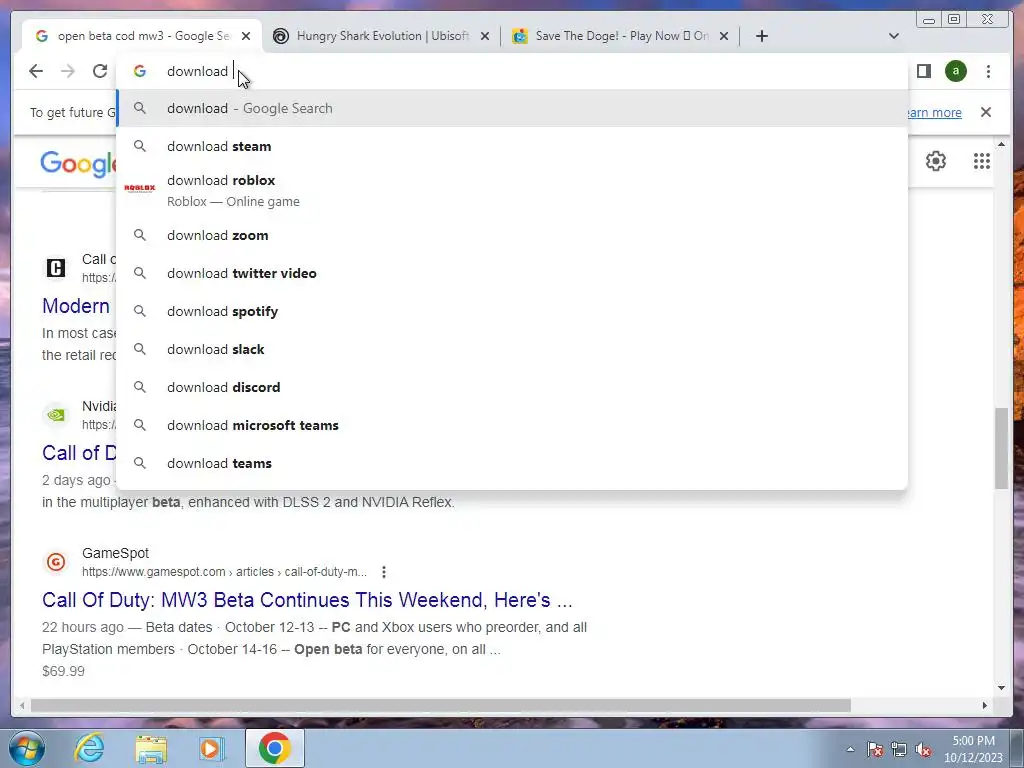
Task: Select download - Google Search suggestion
Action: [512, 108]
